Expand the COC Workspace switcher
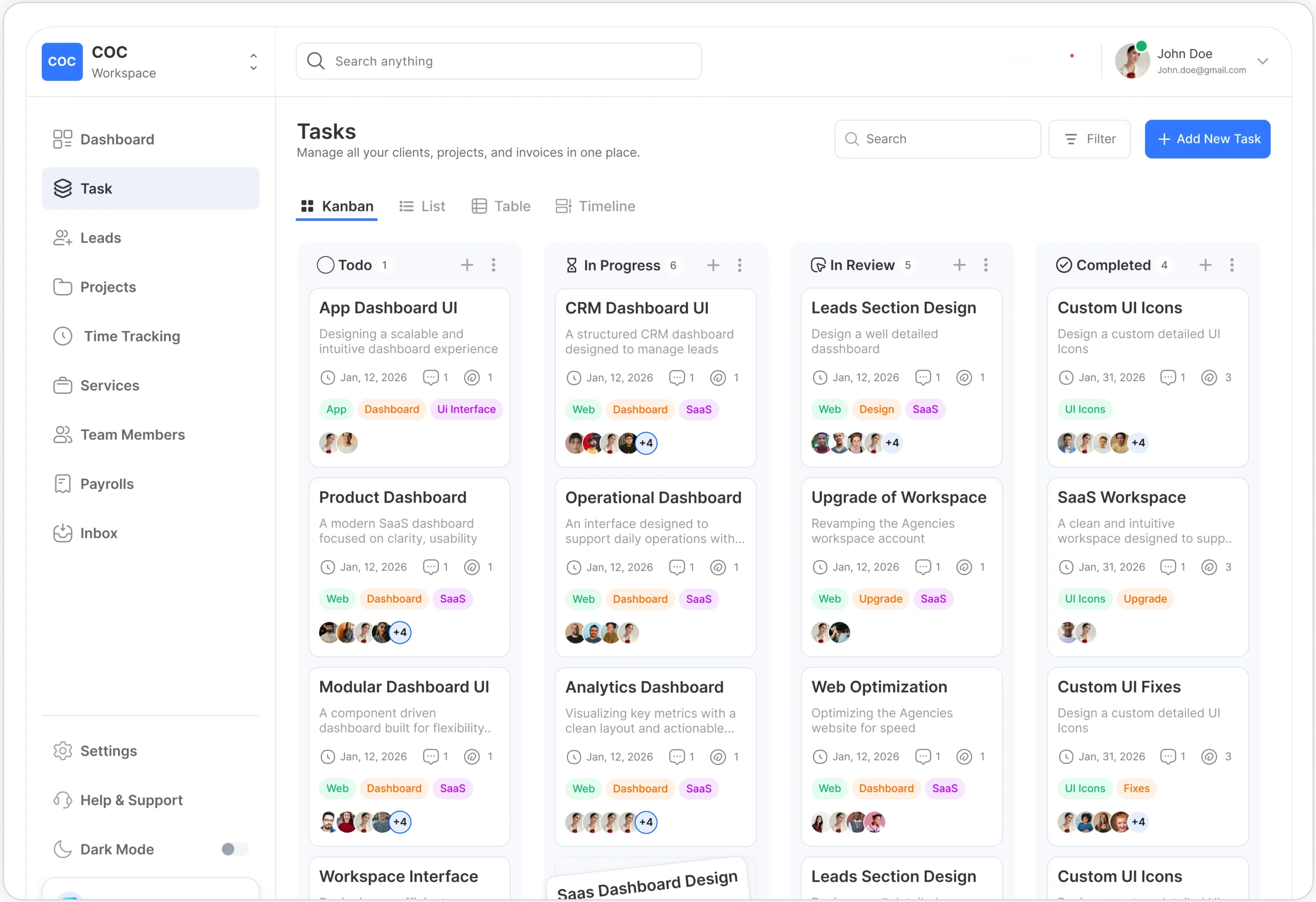The image size is (1316, 902). point(253,62)
